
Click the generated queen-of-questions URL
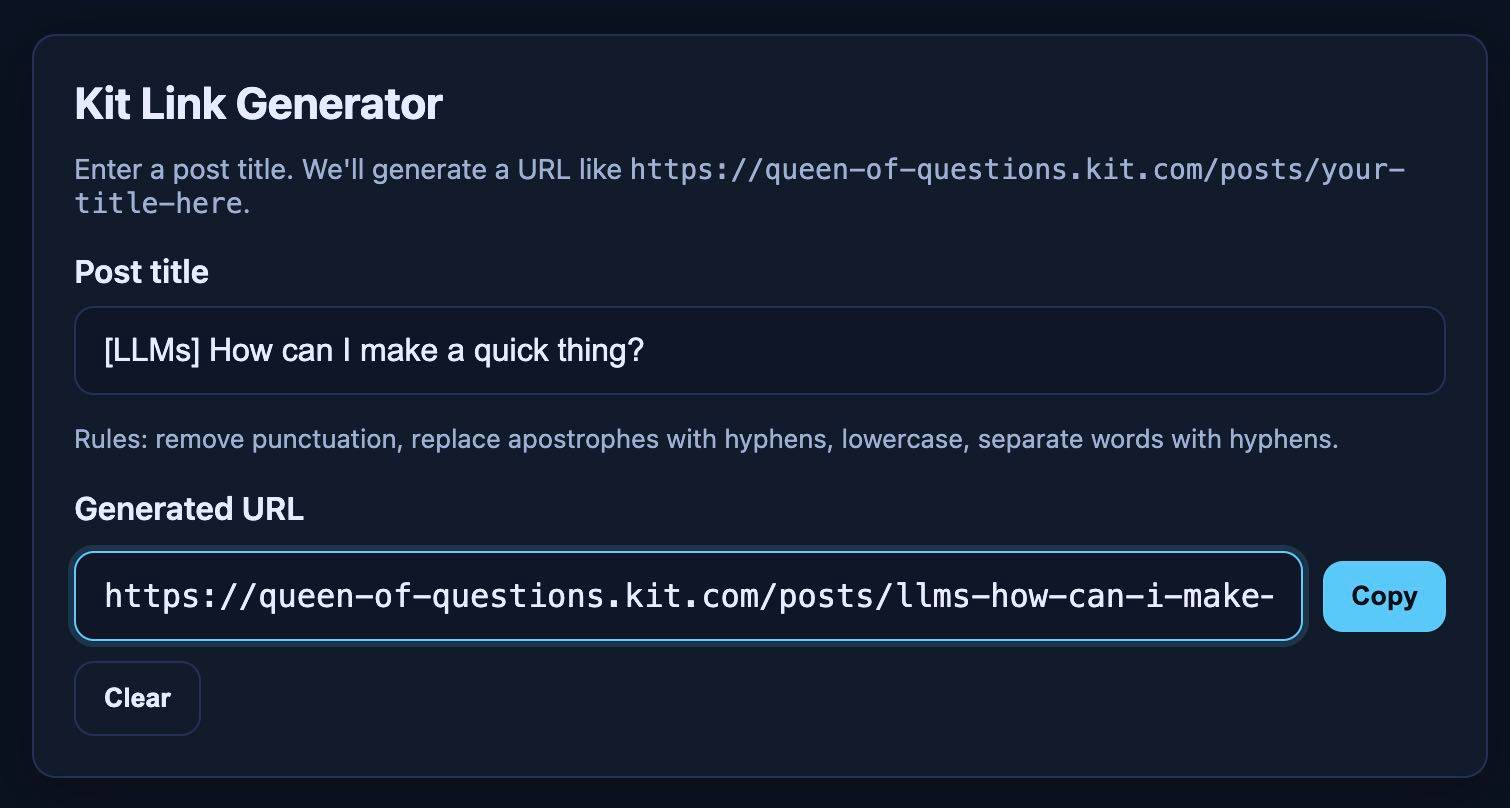click(688, 596)
